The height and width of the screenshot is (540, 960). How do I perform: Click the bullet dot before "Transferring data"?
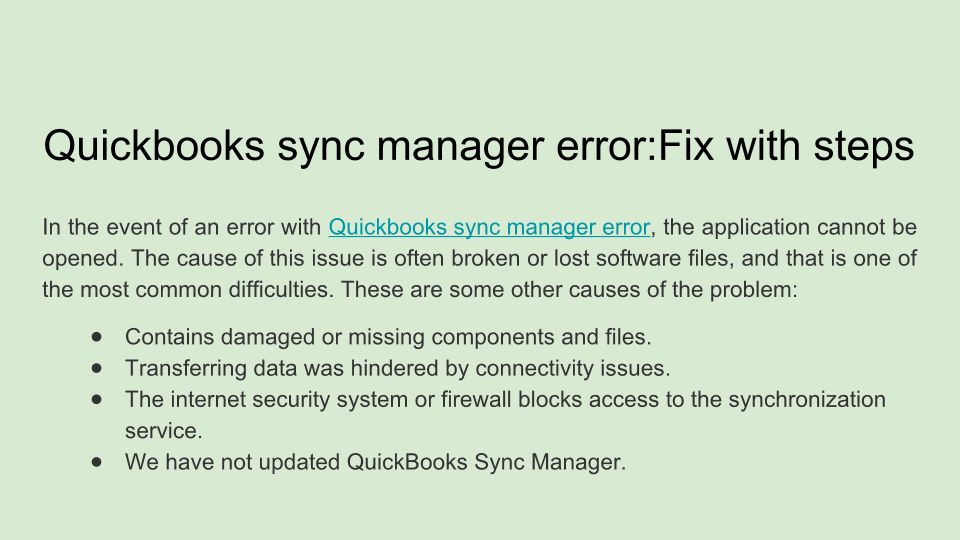[x=97, y=368]
